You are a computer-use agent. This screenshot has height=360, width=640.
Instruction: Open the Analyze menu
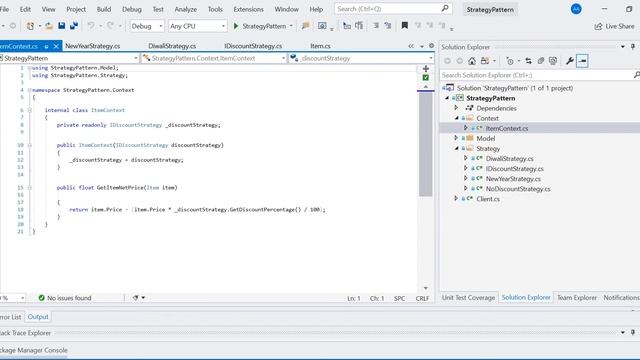point(185,9)
